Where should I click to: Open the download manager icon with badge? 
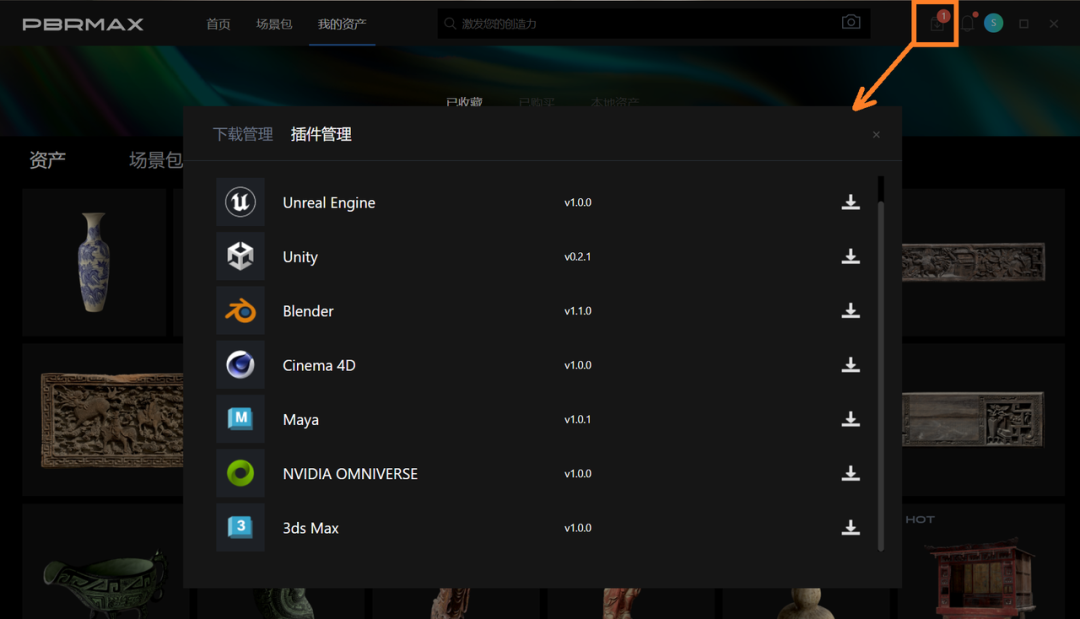coord(937,23)
